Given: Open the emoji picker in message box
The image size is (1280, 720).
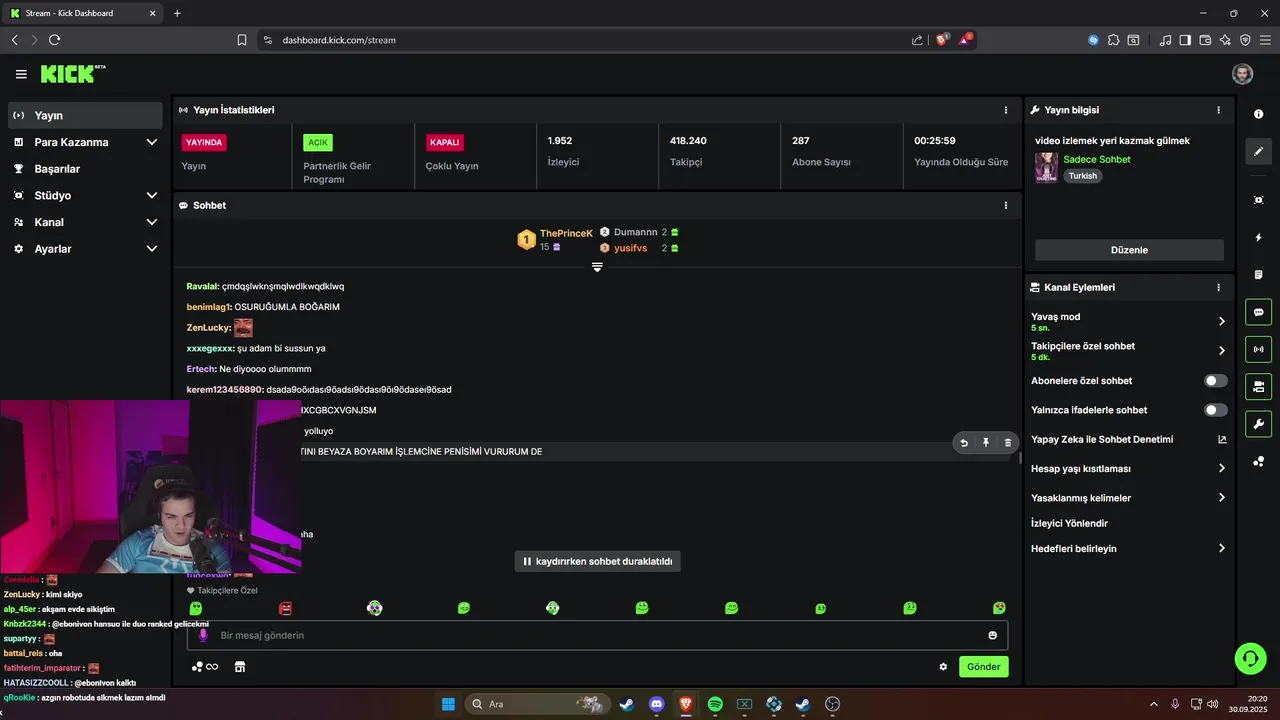Looking at the screenshot, I should point(993,635).
